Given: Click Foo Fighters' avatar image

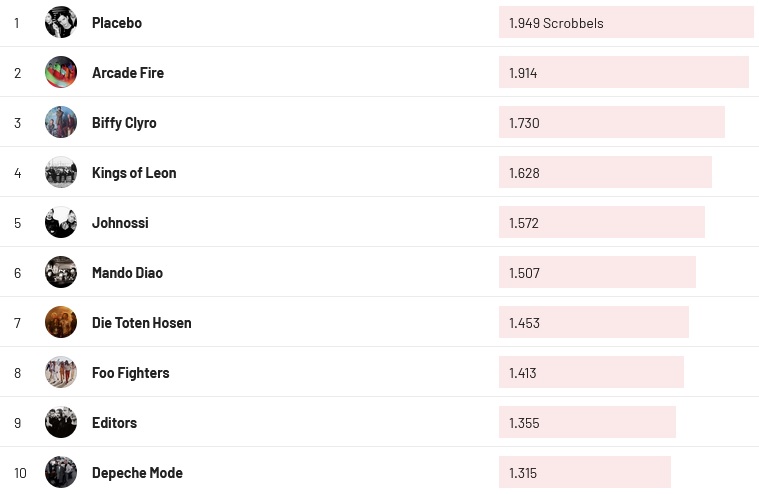Looking at the screenshot, I should coord(61,372).
